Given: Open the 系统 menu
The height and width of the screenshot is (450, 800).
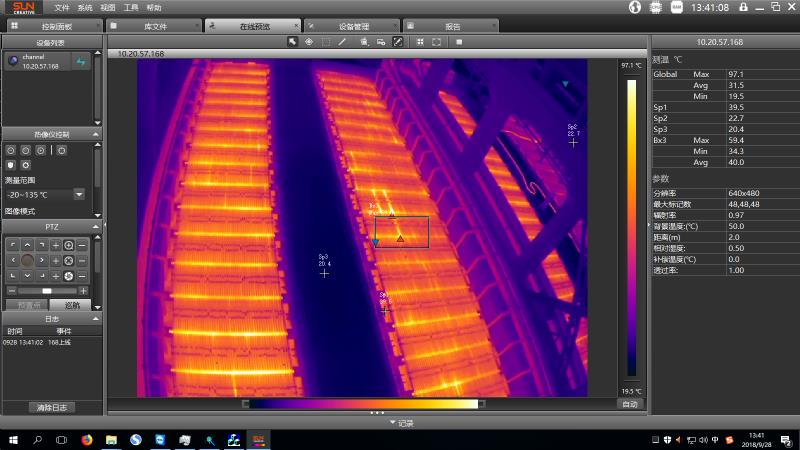Looking at the screenshot, I should click(85, 7).
